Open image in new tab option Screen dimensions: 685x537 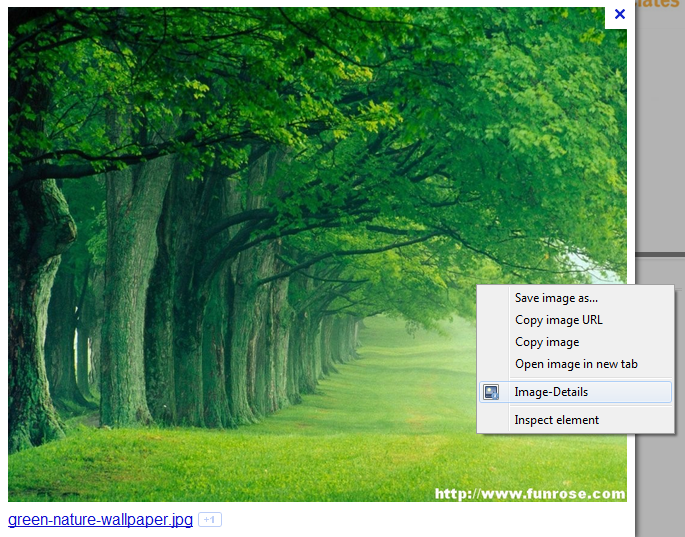575,364
